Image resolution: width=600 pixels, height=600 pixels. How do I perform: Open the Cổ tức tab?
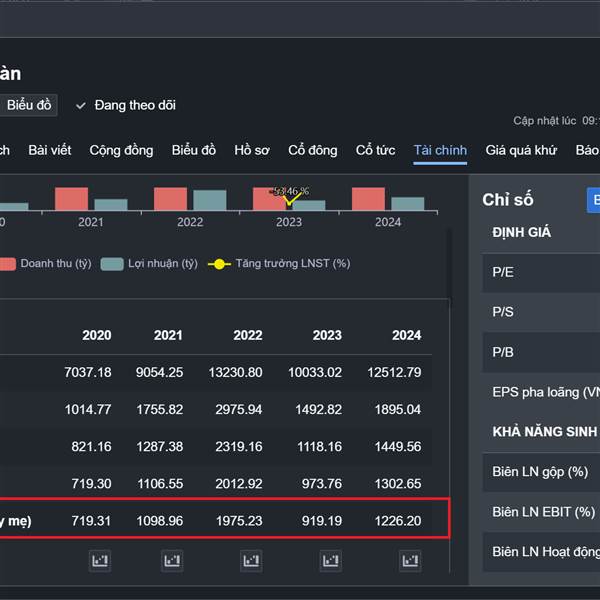tap(375, 150)
